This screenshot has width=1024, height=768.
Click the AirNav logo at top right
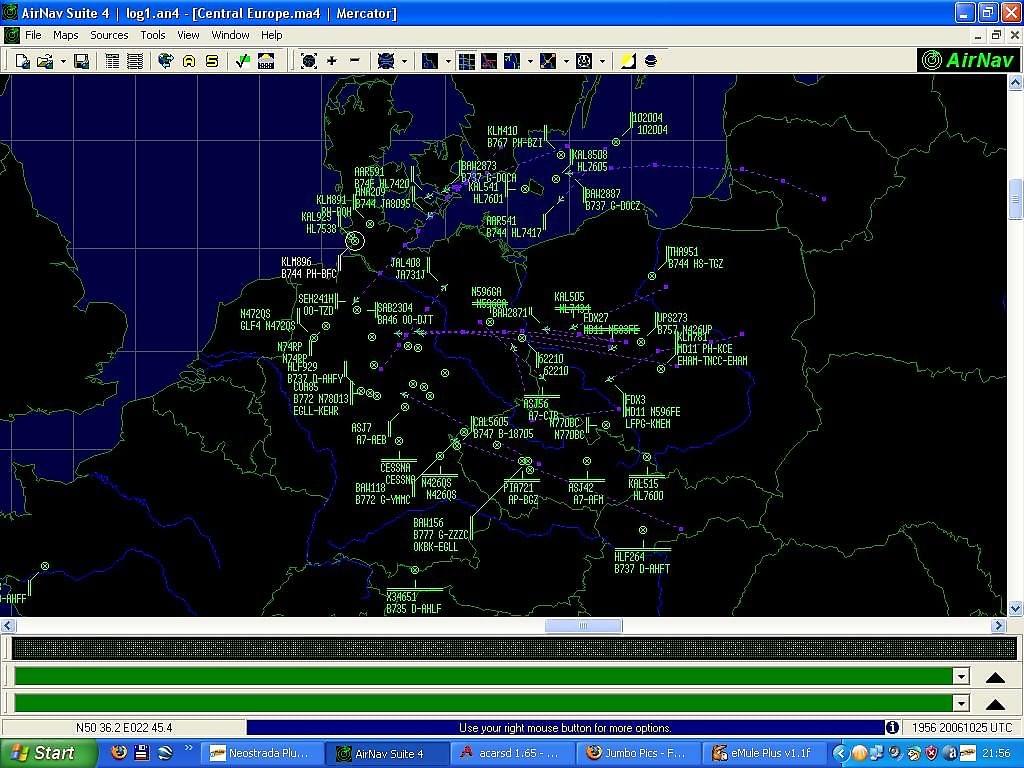968,60
